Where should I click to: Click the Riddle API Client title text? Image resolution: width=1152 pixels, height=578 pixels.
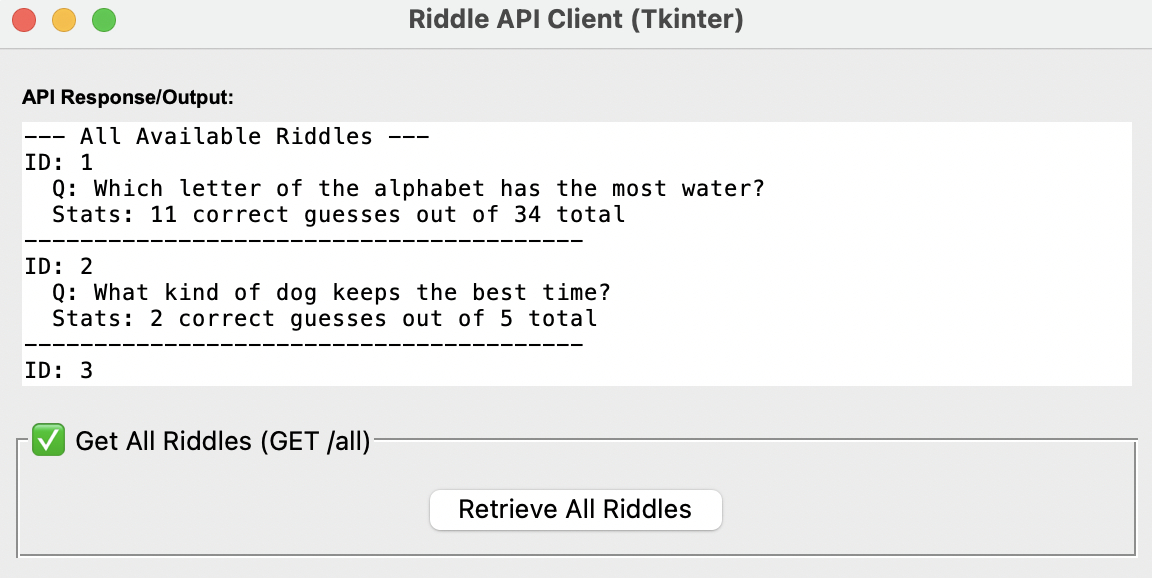pyautogui.click(x=576, y=19)
